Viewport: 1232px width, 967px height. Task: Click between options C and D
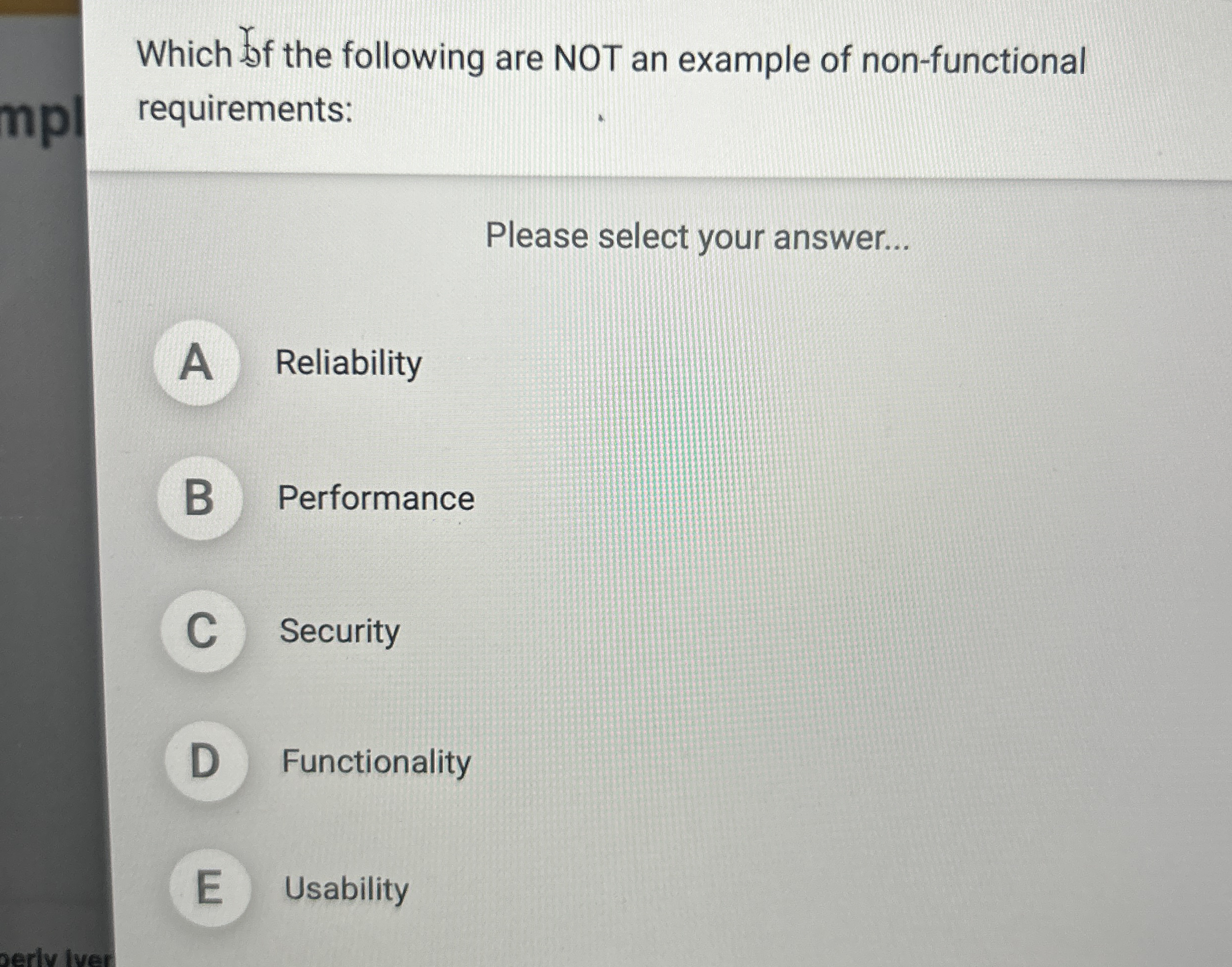coord(204,699)
